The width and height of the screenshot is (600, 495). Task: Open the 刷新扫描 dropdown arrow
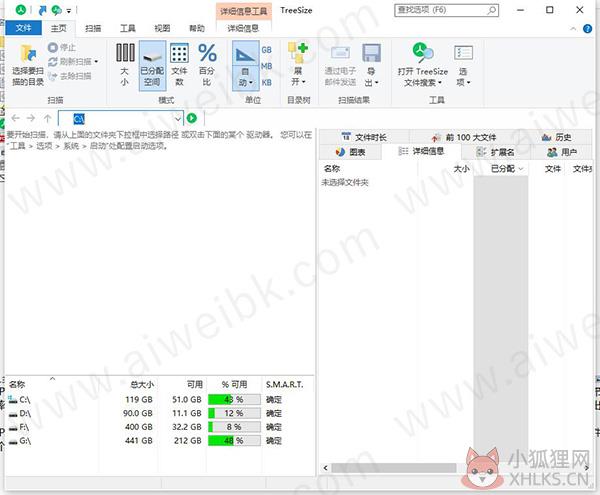[x=96, y=62]
